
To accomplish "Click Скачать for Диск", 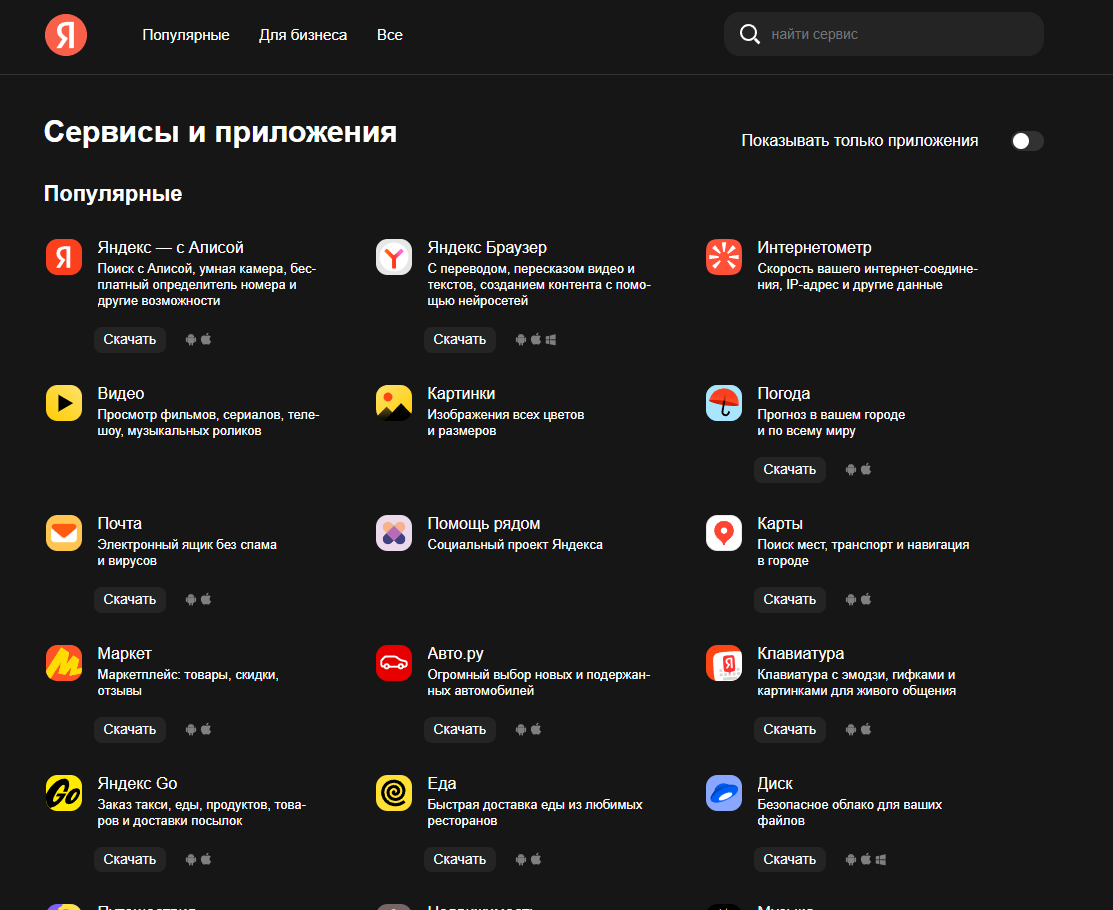I will click(790, 859).
